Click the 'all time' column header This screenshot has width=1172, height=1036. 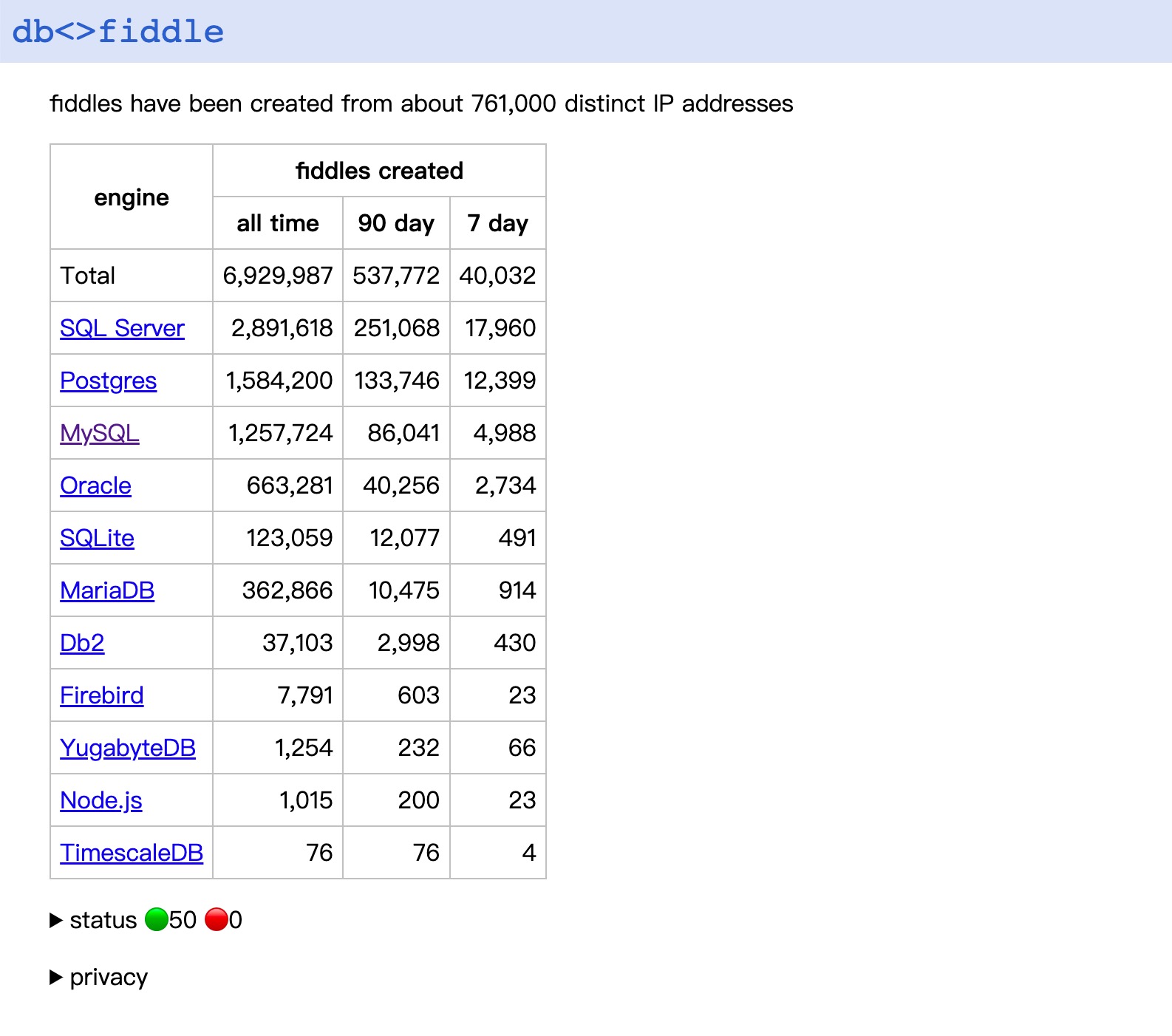pos(278,223)
